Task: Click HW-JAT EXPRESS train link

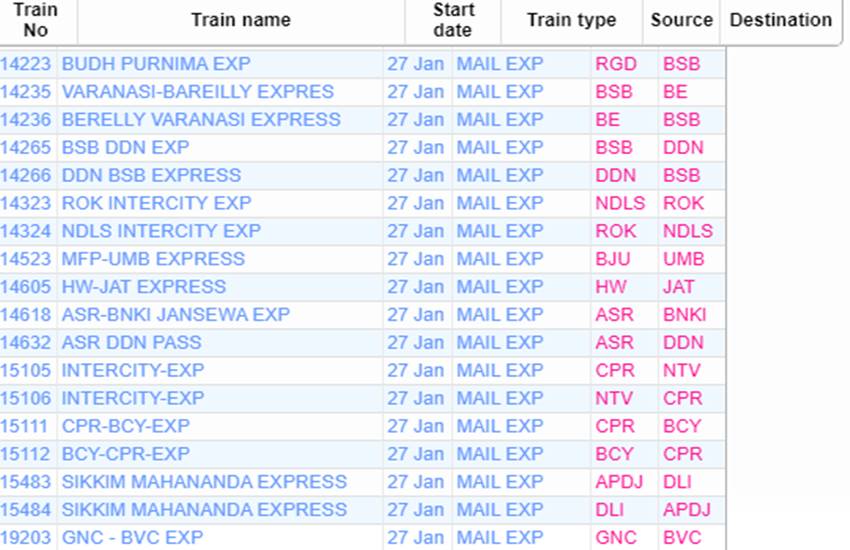Action: pyautogui.click(x=144, y=287)
